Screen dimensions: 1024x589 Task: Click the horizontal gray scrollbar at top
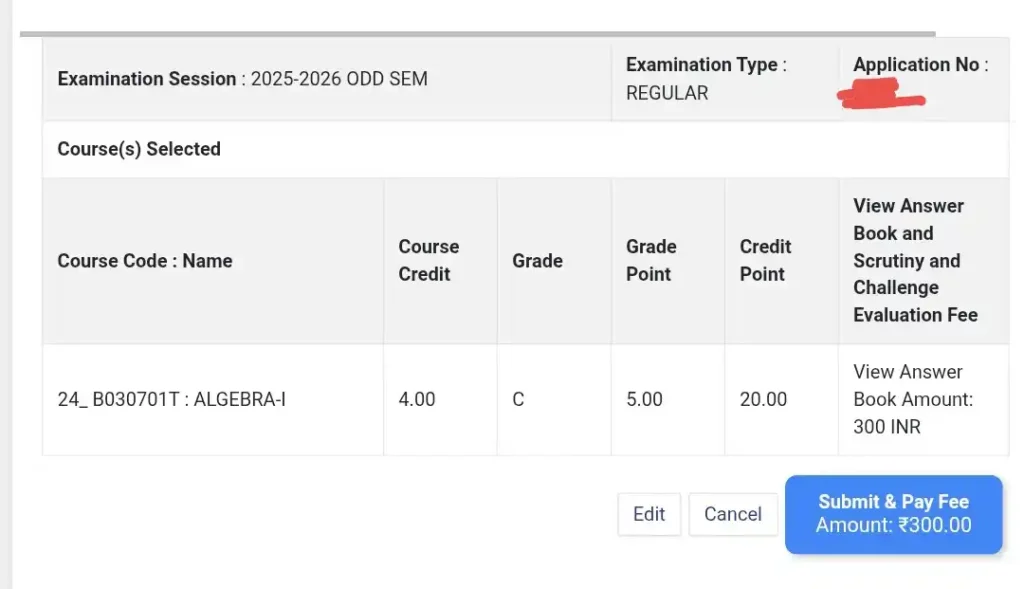pyautogui.click(x=477, y=33)
